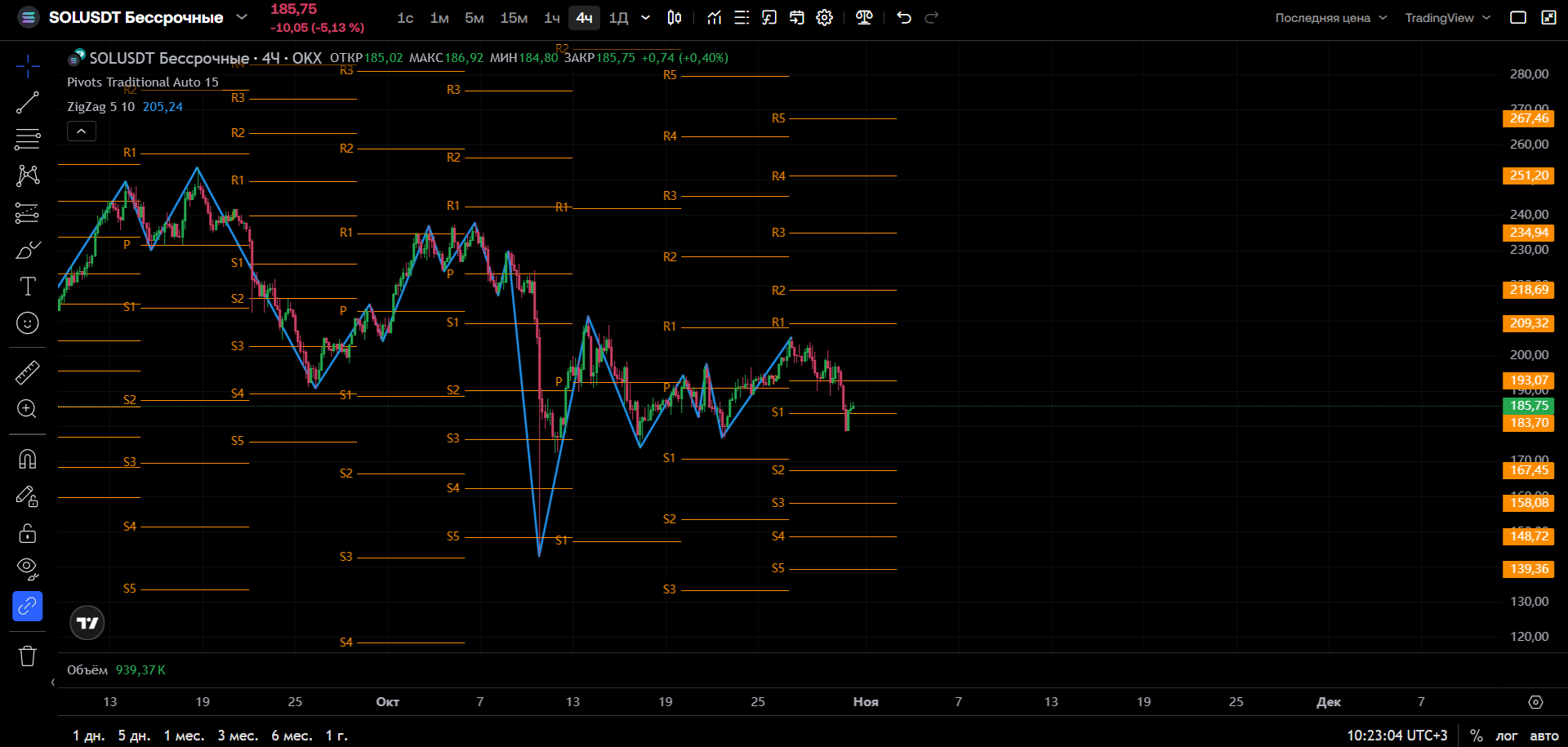Open the Indicators panel

[x=715, y=18]
